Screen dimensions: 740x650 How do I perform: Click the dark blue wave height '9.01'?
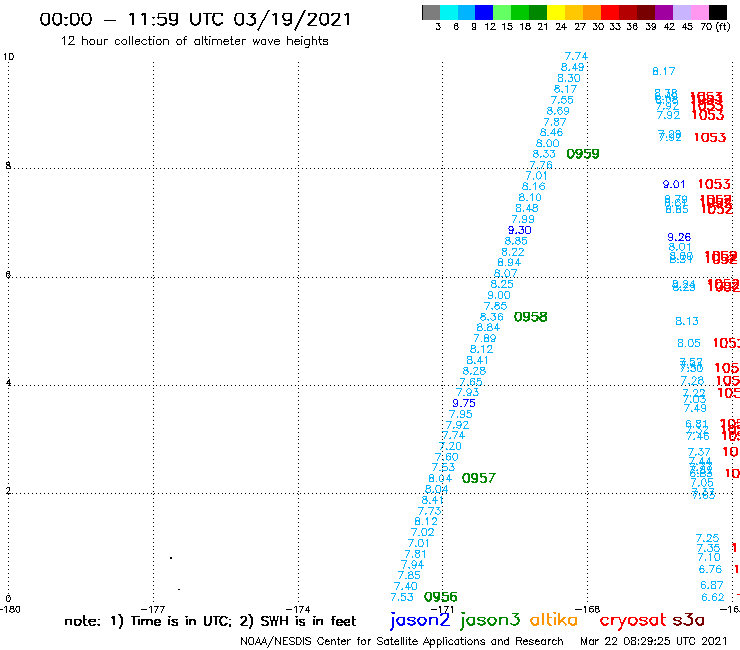click(674, 185)
